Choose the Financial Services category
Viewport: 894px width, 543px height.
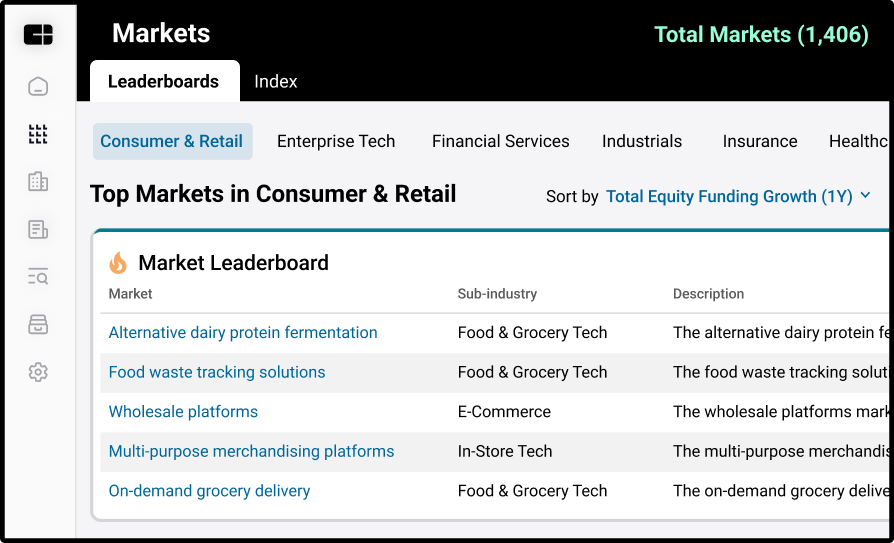(501, 141)
